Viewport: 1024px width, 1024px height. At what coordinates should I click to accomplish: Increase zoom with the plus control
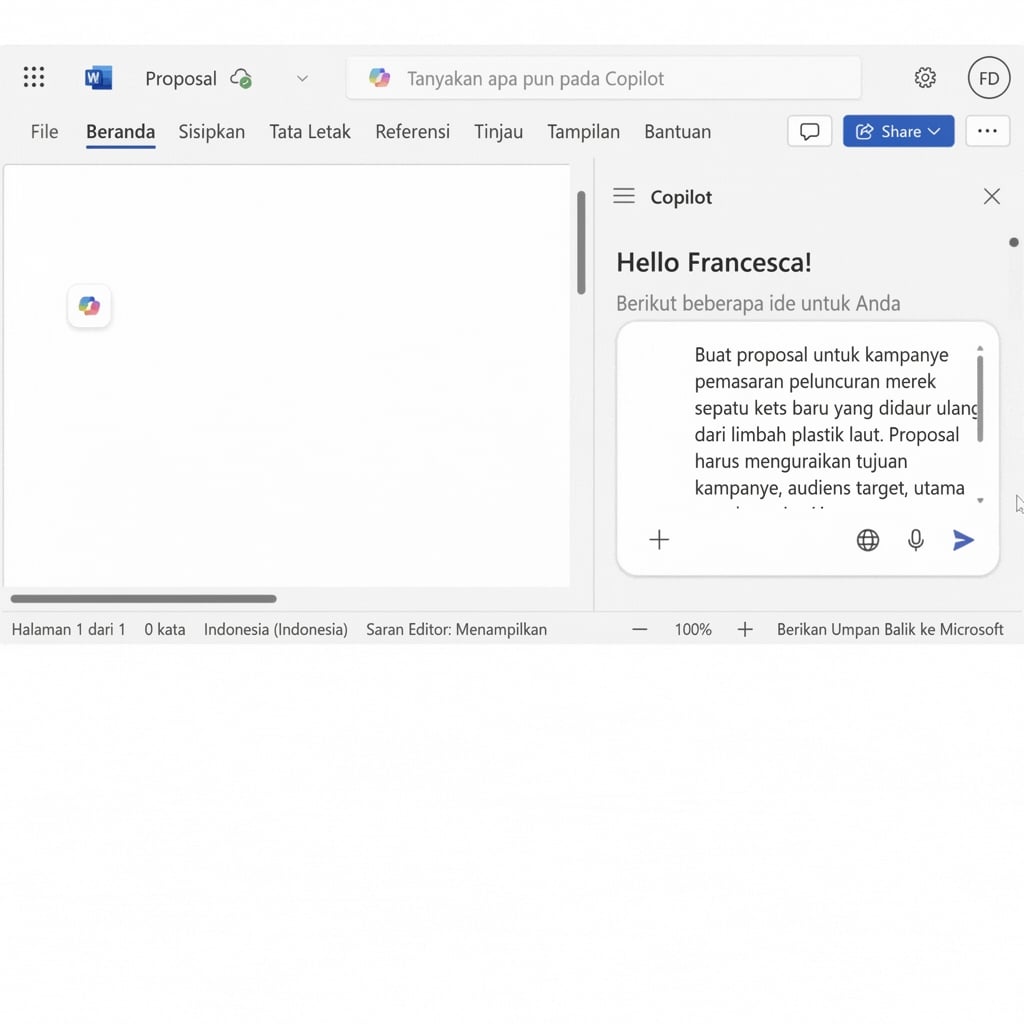[745, 629]
